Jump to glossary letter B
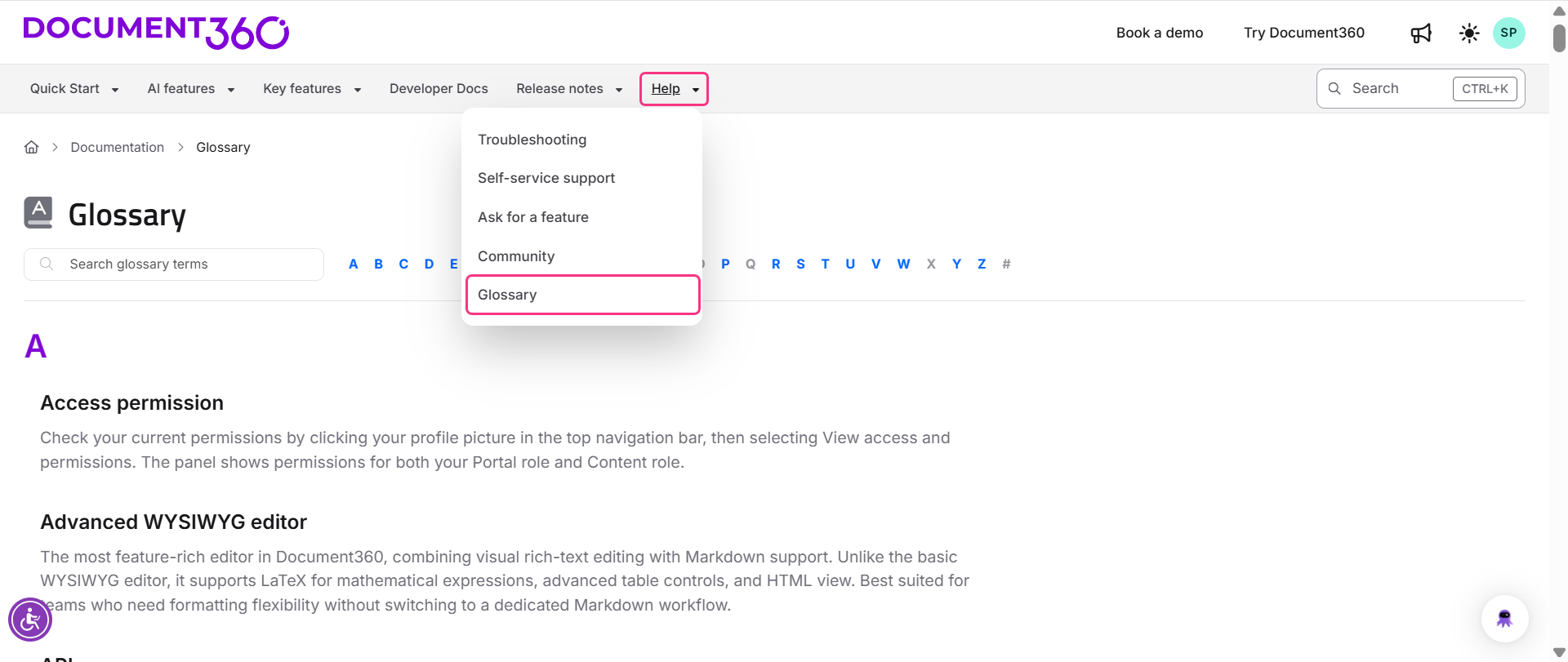 [x=379, y=264]
